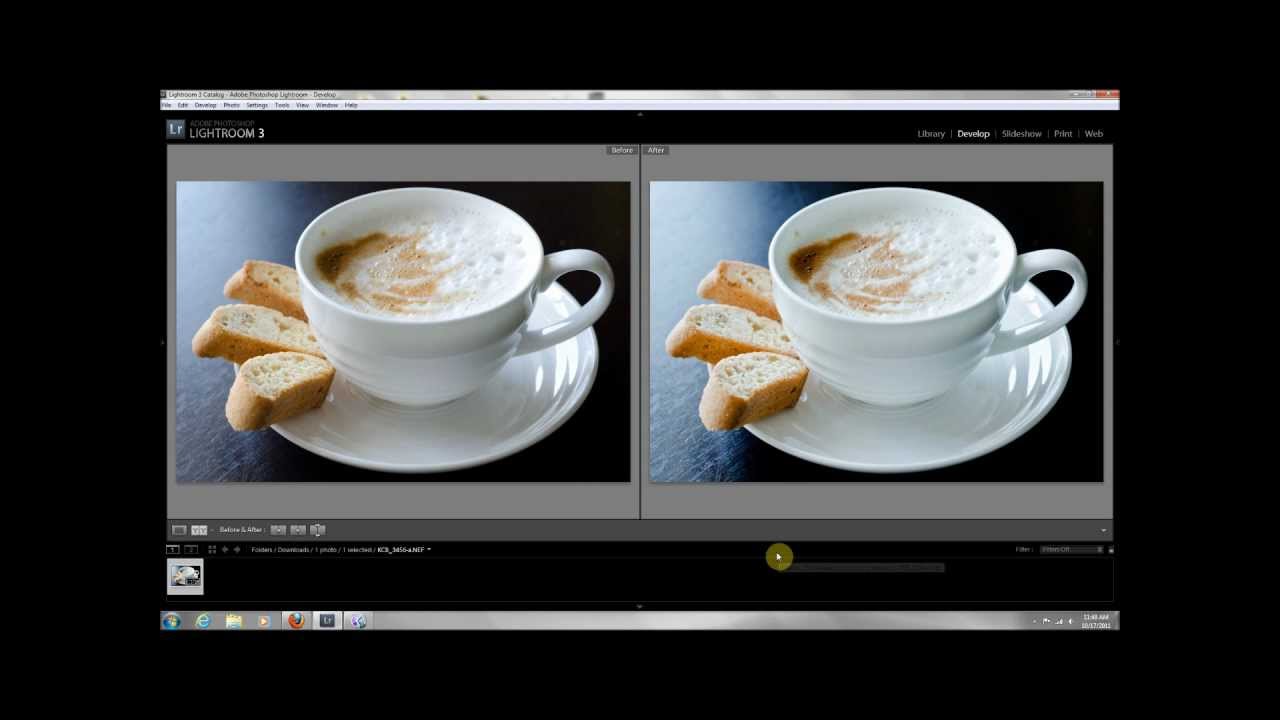Switch to the Library module

coord(931,134)
